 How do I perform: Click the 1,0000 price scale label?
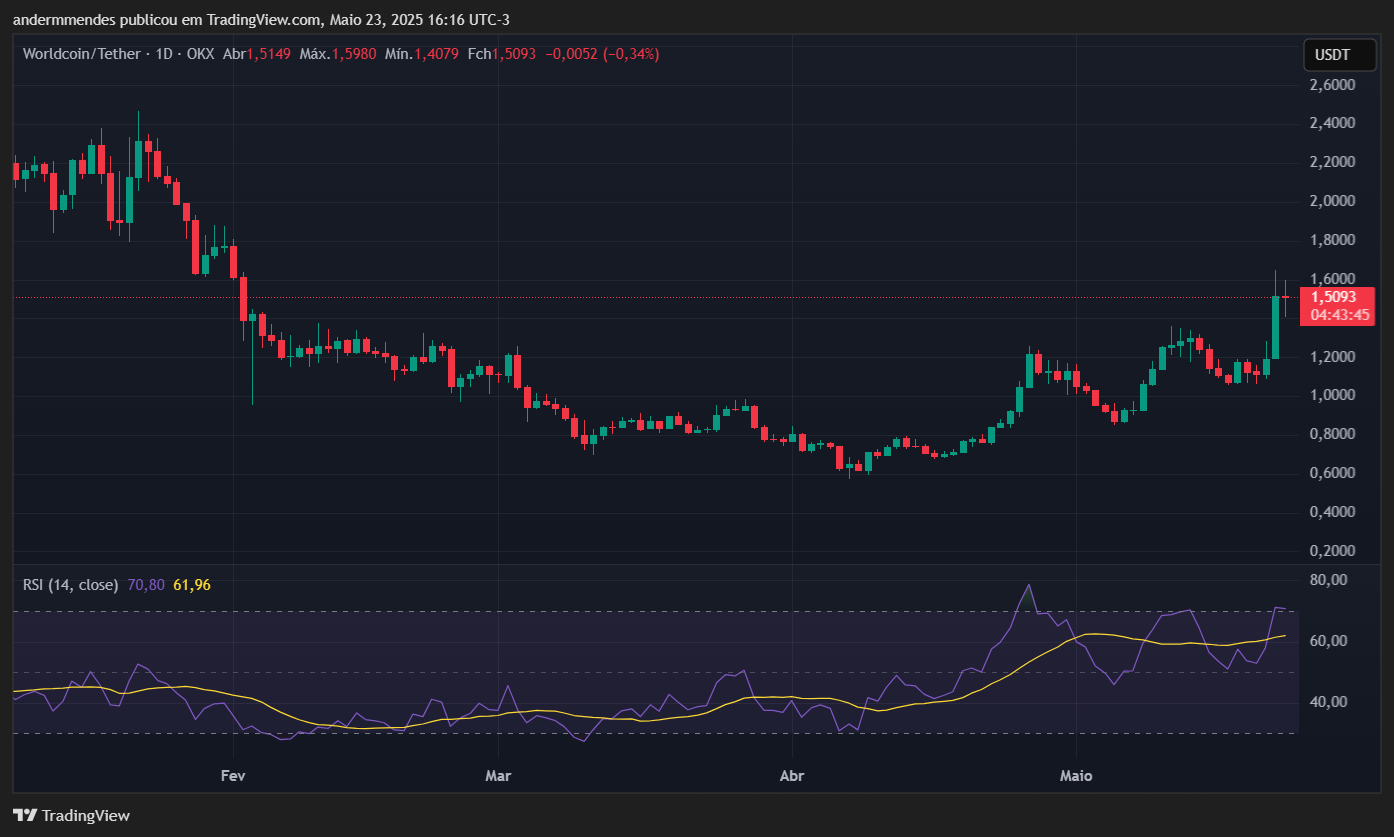(x=1332, y=395)
